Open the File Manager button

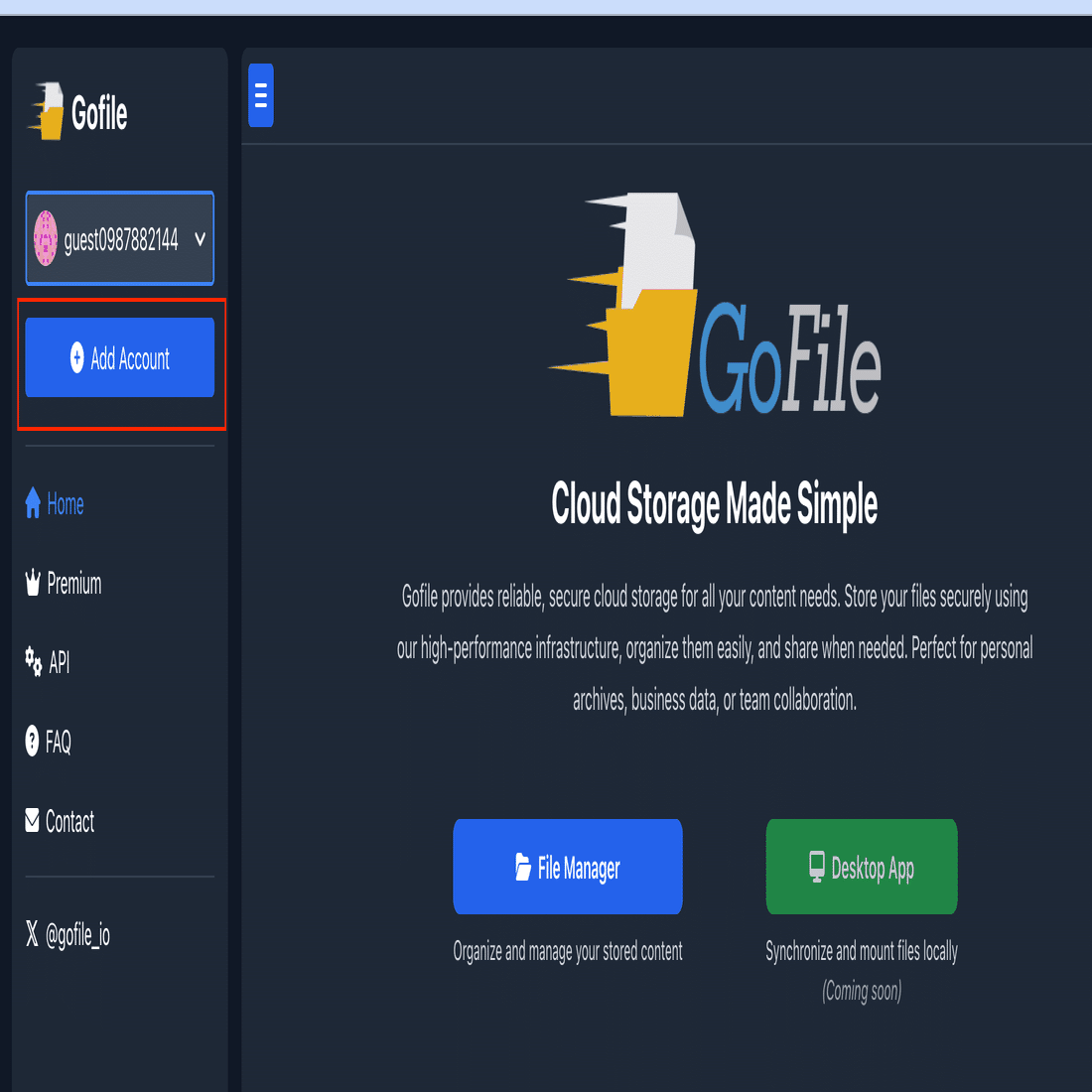tap(568, 867)
